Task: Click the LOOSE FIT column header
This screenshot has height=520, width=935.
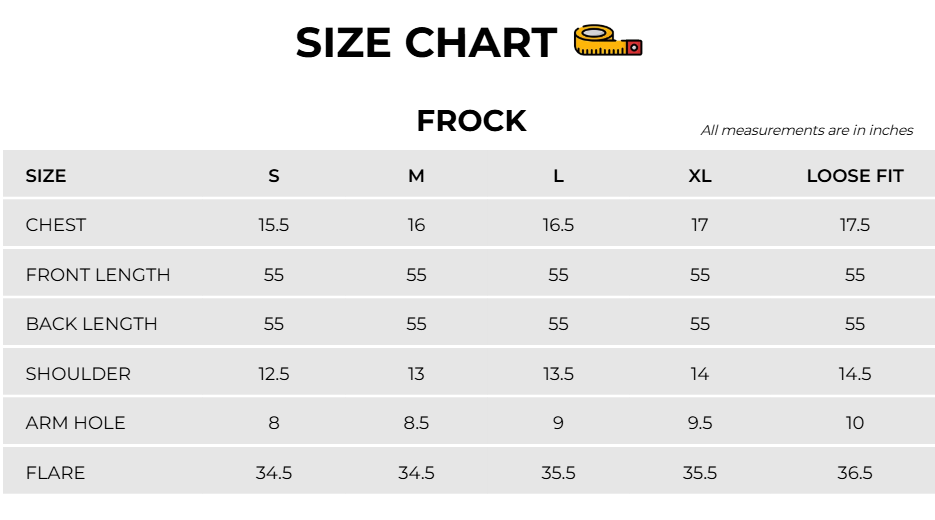Action: [x=855, y=176]
